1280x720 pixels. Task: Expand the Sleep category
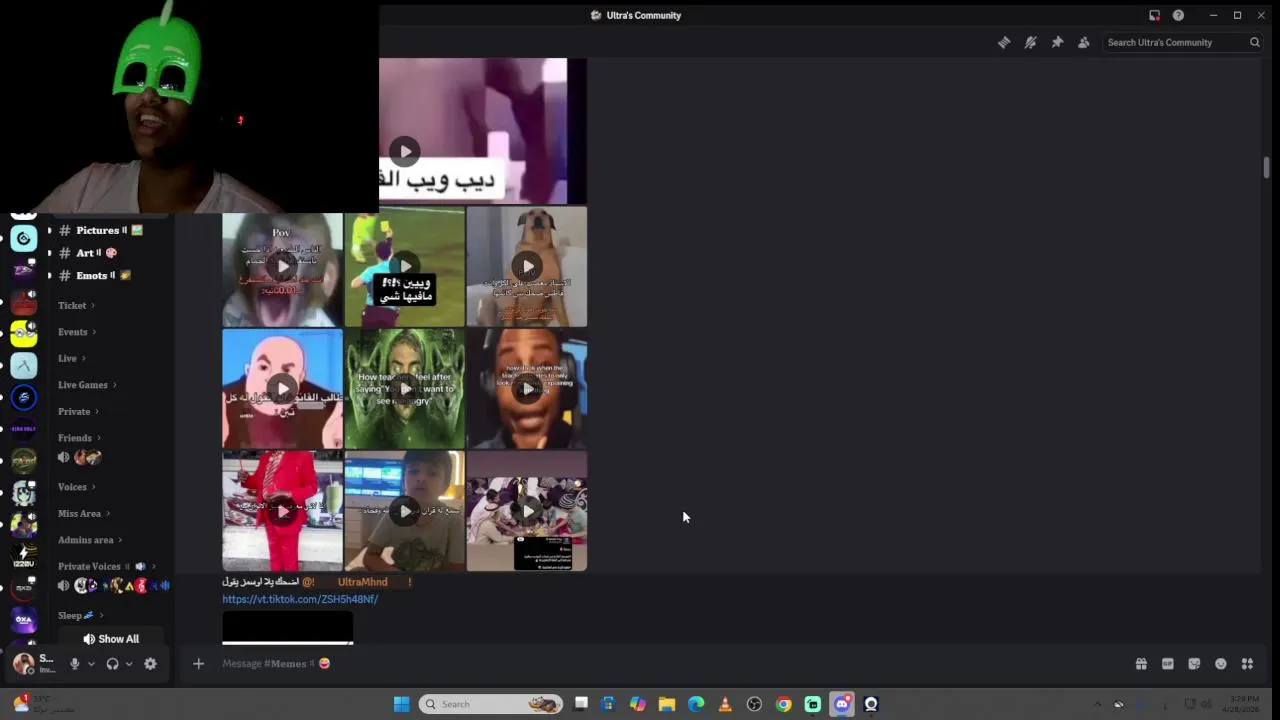click(x=80, y=615)
